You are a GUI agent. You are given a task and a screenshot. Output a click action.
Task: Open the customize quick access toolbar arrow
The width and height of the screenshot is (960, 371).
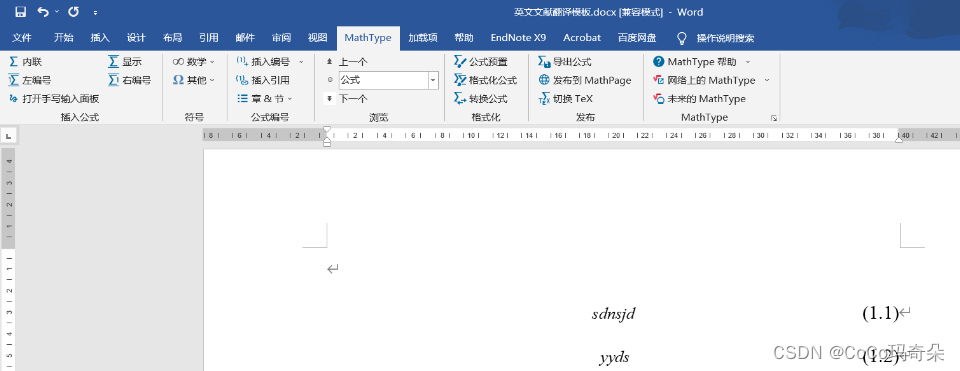[x=95, y=12]
